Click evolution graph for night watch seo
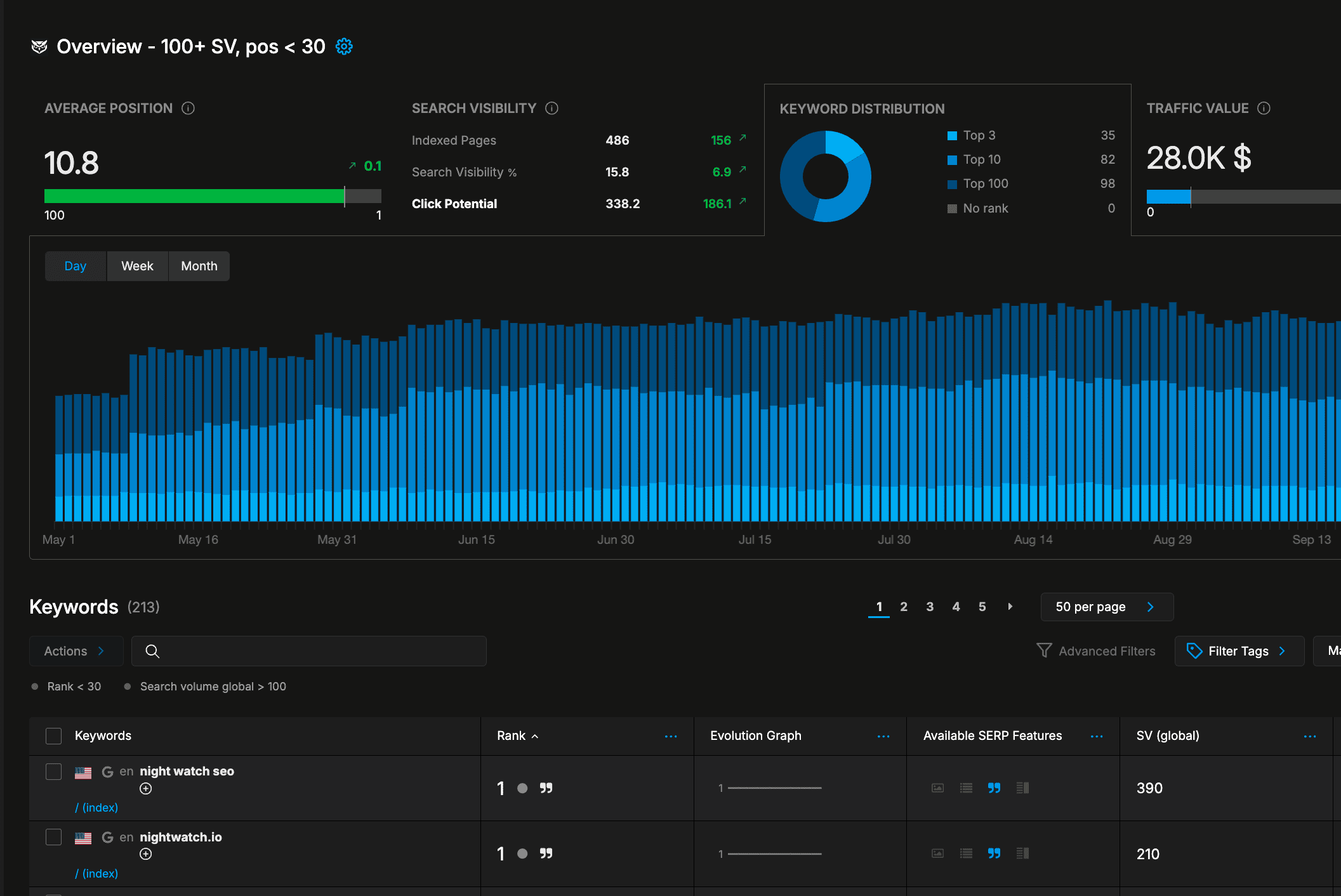Image resolution: width=1341 pixels, height=896 pixels. click(x=769, y=787)
